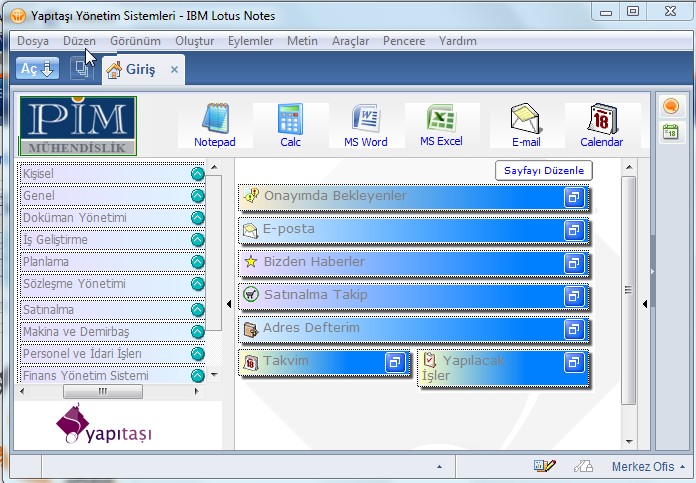Open the Calendar icon in shortcut bar

[x=601, y=119]
